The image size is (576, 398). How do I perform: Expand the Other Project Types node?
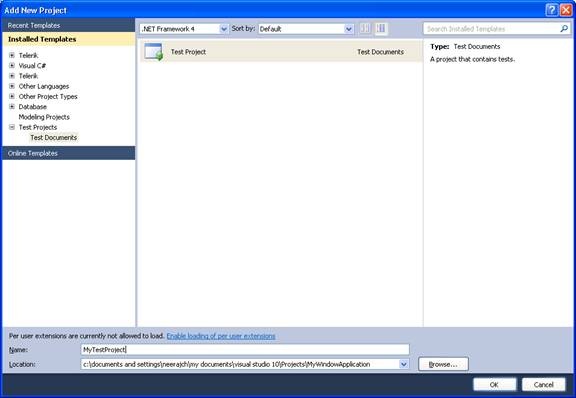coord(12,96)
